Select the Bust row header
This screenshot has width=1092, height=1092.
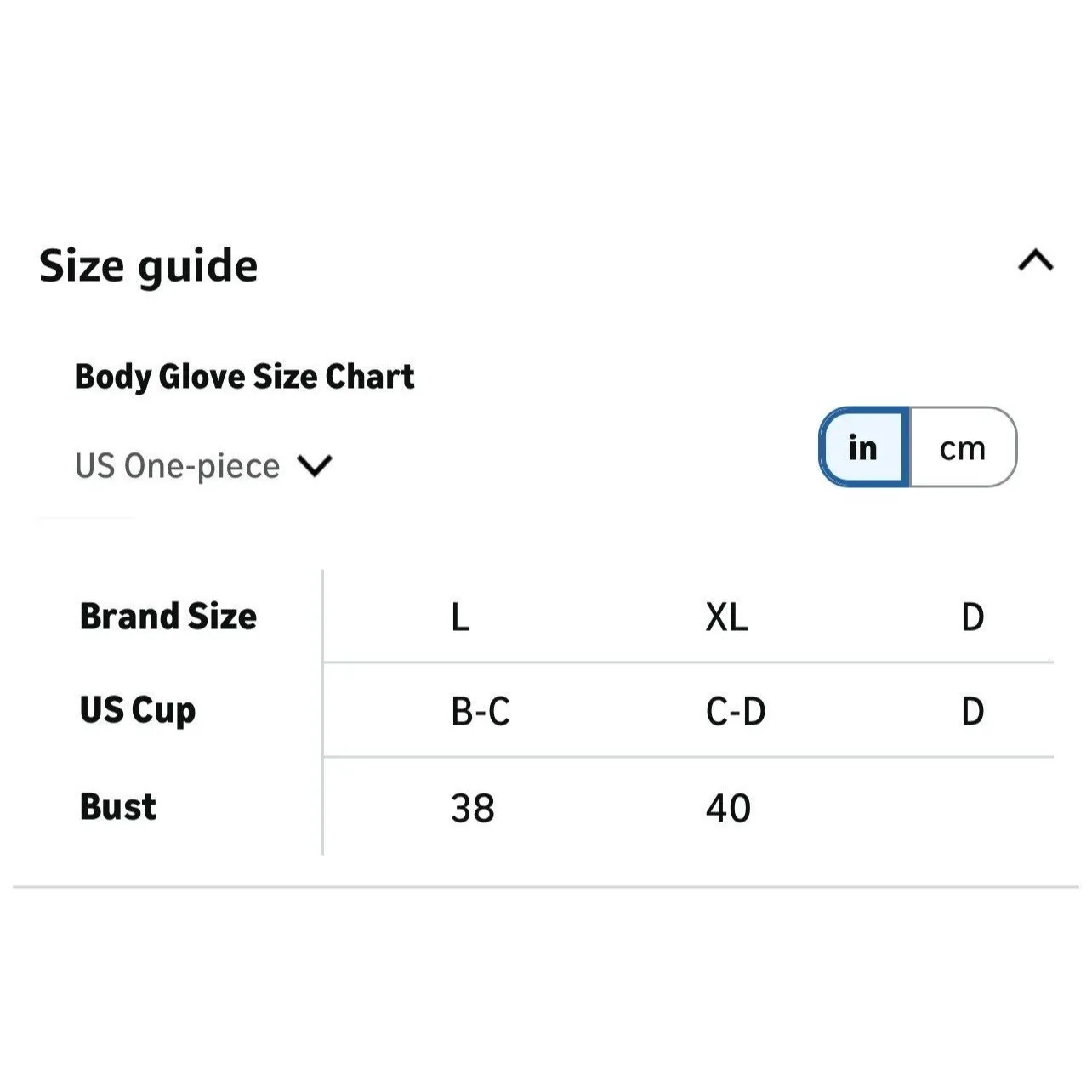point(118,807)
